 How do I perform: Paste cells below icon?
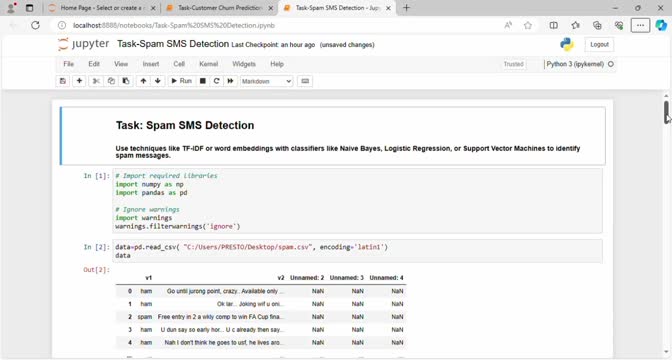(x=126, y=81)
